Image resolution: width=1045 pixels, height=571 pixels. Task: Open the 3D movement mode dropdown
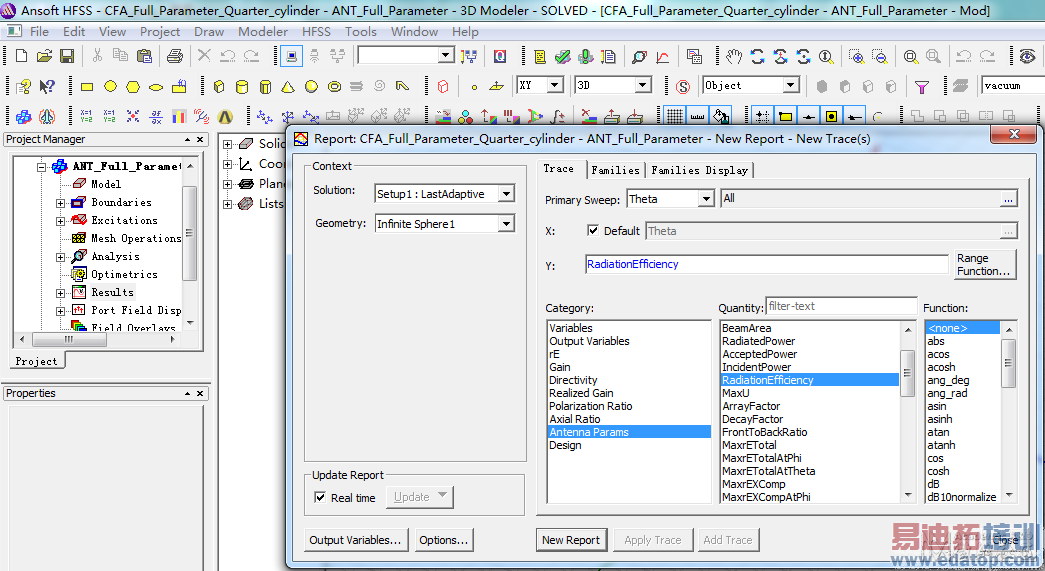coord(643,85)
